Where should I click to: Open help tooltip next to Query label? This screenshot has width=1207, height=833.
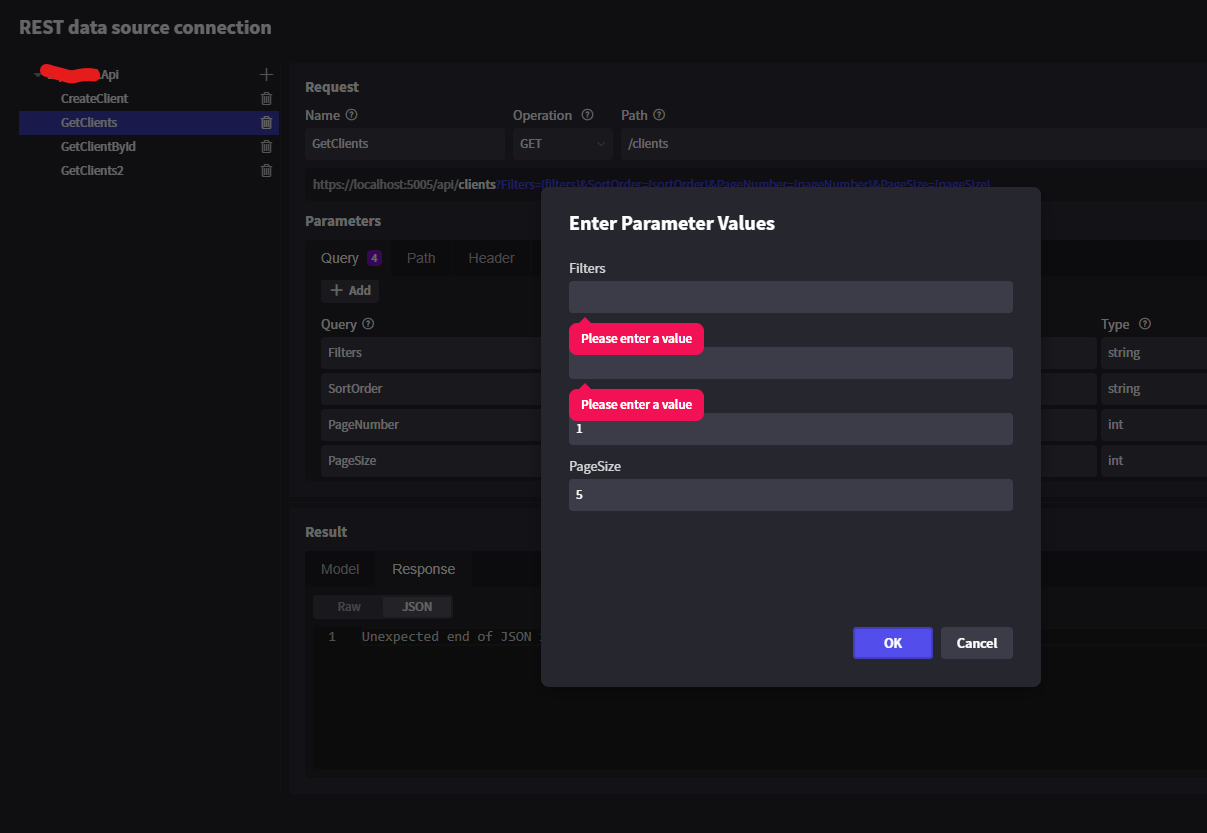(x=369, y=324)
